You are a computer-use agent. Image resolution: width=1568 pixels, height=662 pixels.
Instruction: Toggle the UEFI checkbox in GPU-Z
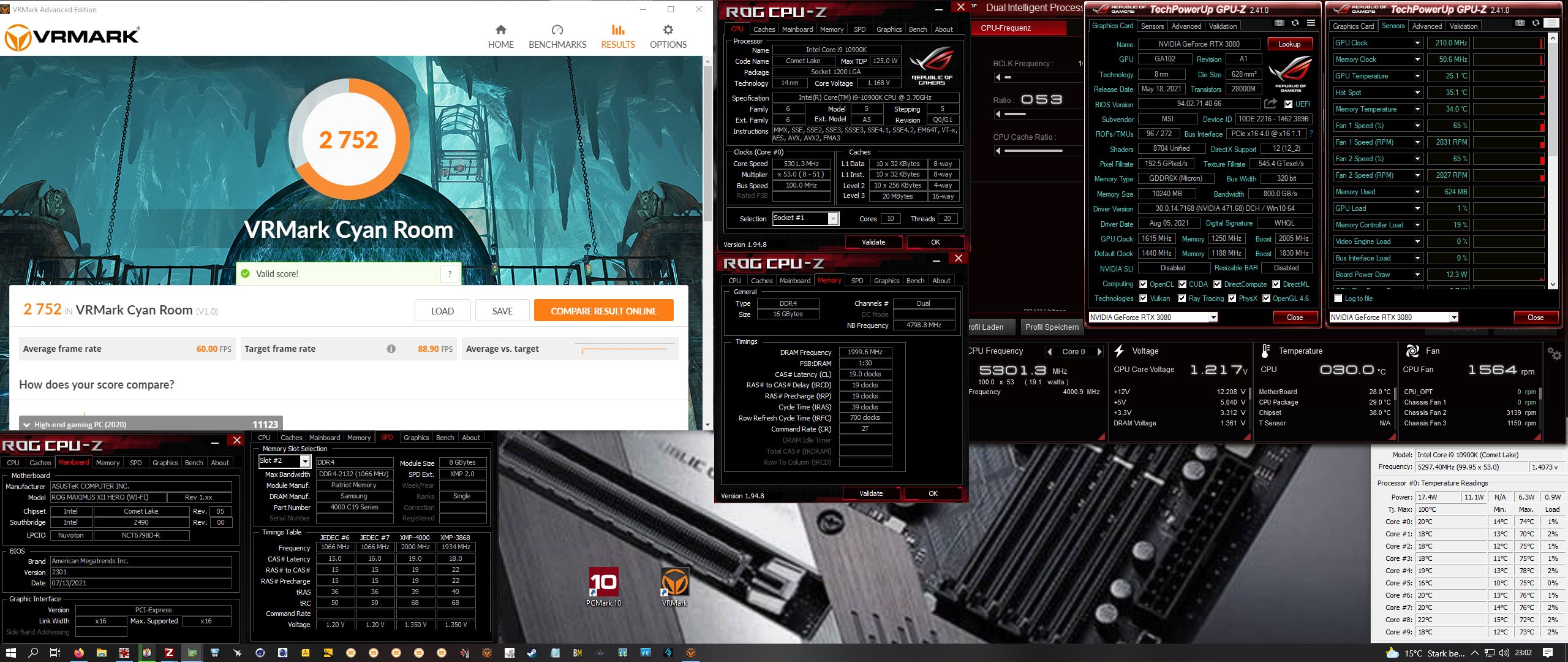[1289, 104]
